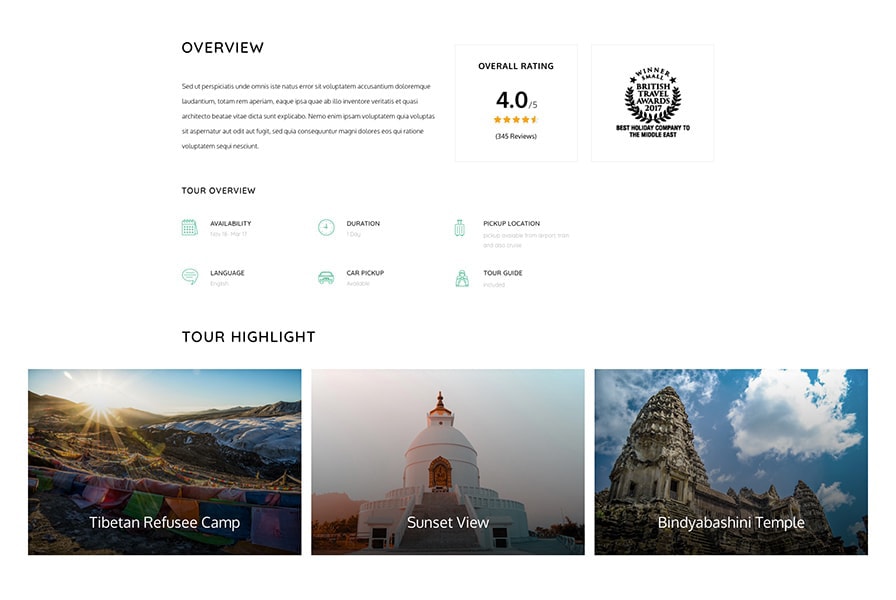This screenshot has width=896, height=600.
Task: Click the Availability label text
Action: 230,223
